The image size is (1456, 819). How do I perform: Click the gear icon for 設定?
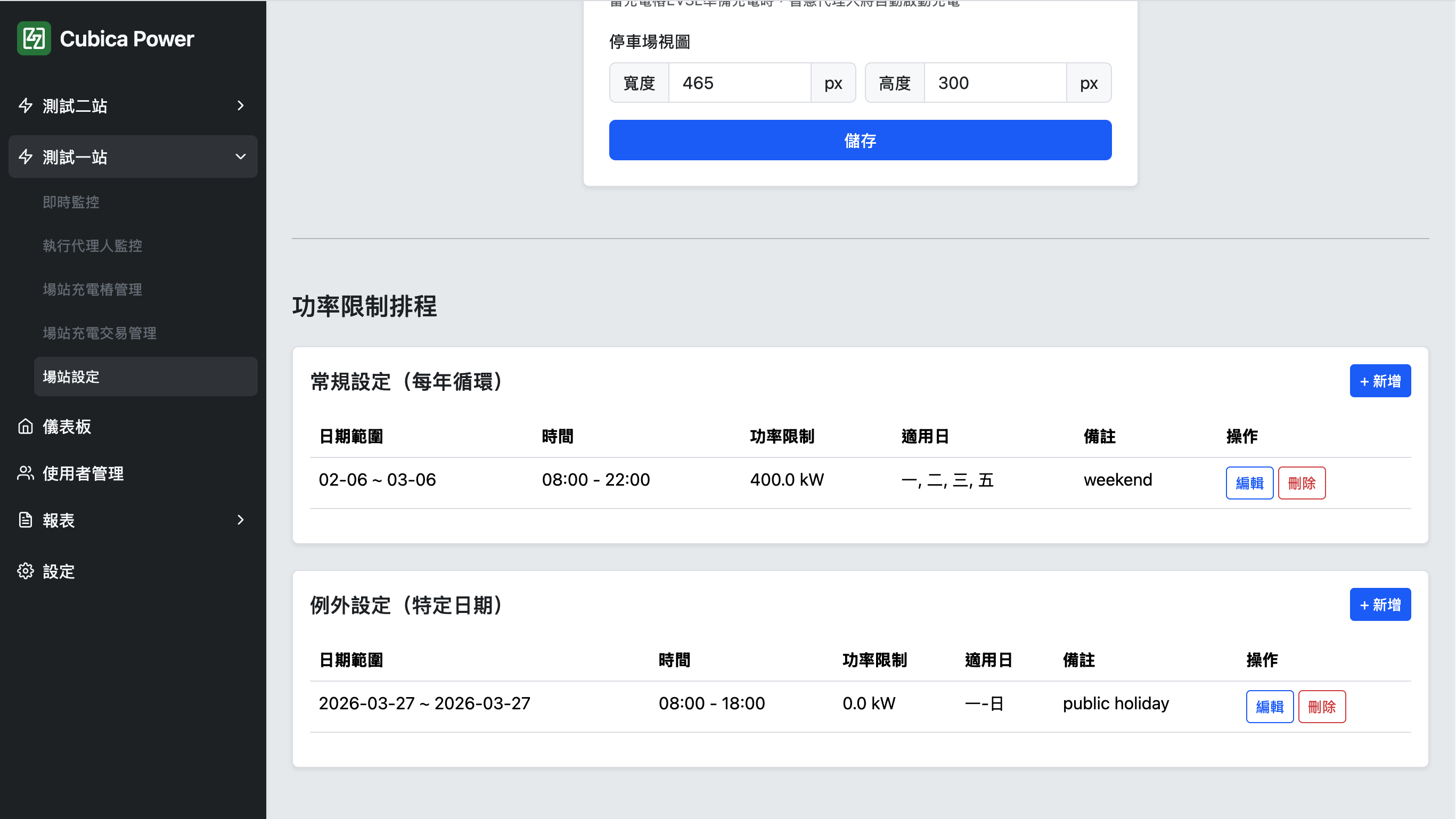click(26, 571)
